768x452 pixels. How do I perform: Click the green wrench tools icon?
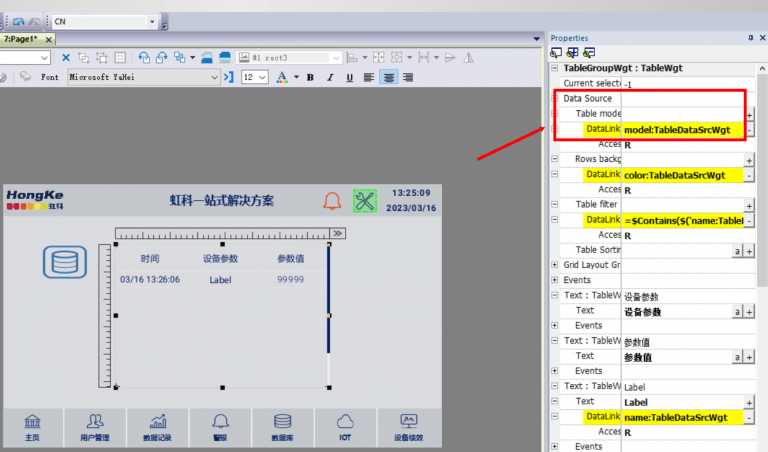[x=364, y=201]
